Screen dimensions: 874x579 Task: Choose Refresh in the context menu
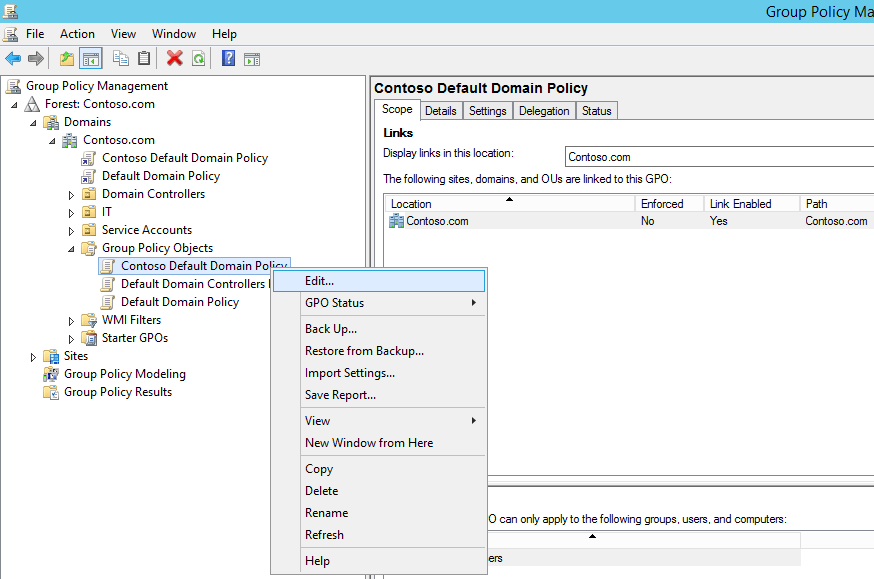click(x=379, y=535)
